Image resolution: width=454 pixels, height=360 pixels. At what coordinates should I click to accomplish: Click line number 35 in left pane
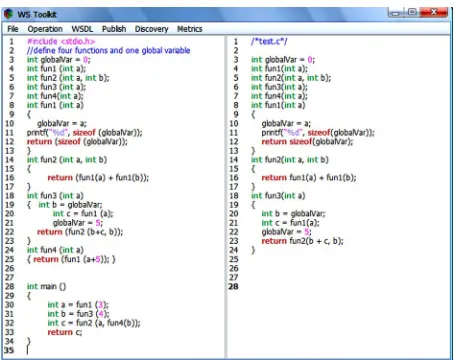[9, 350]
